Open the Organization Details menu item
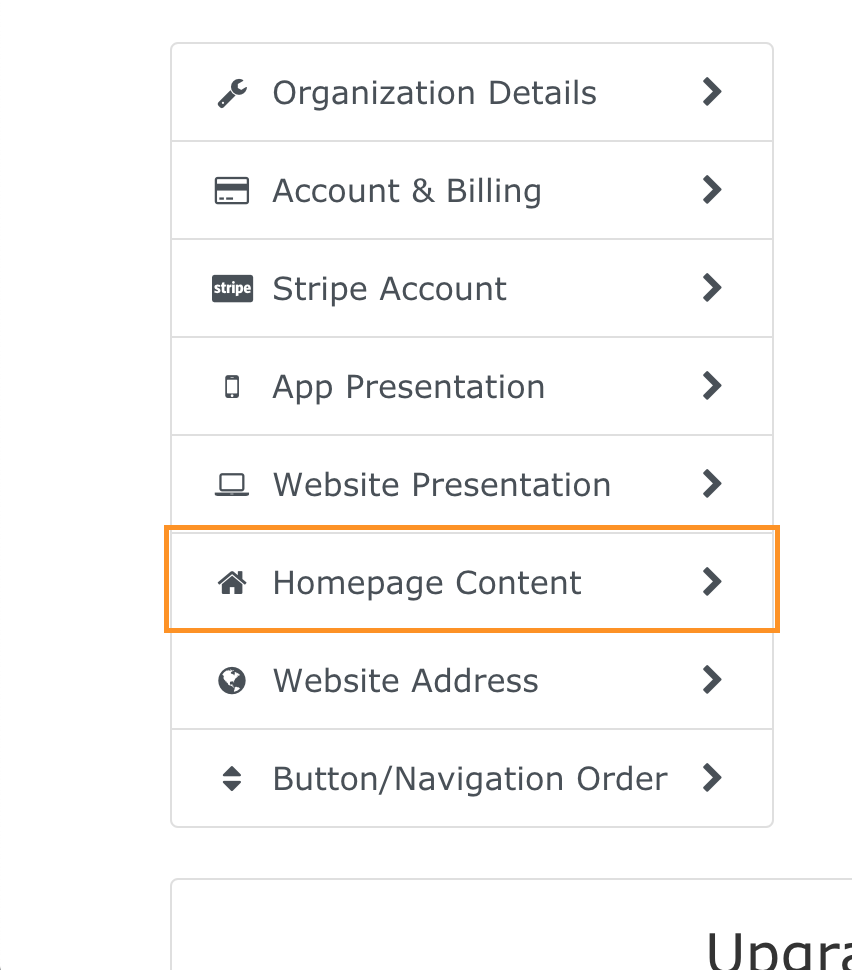The image size is (852, 970). click(434, 93)
